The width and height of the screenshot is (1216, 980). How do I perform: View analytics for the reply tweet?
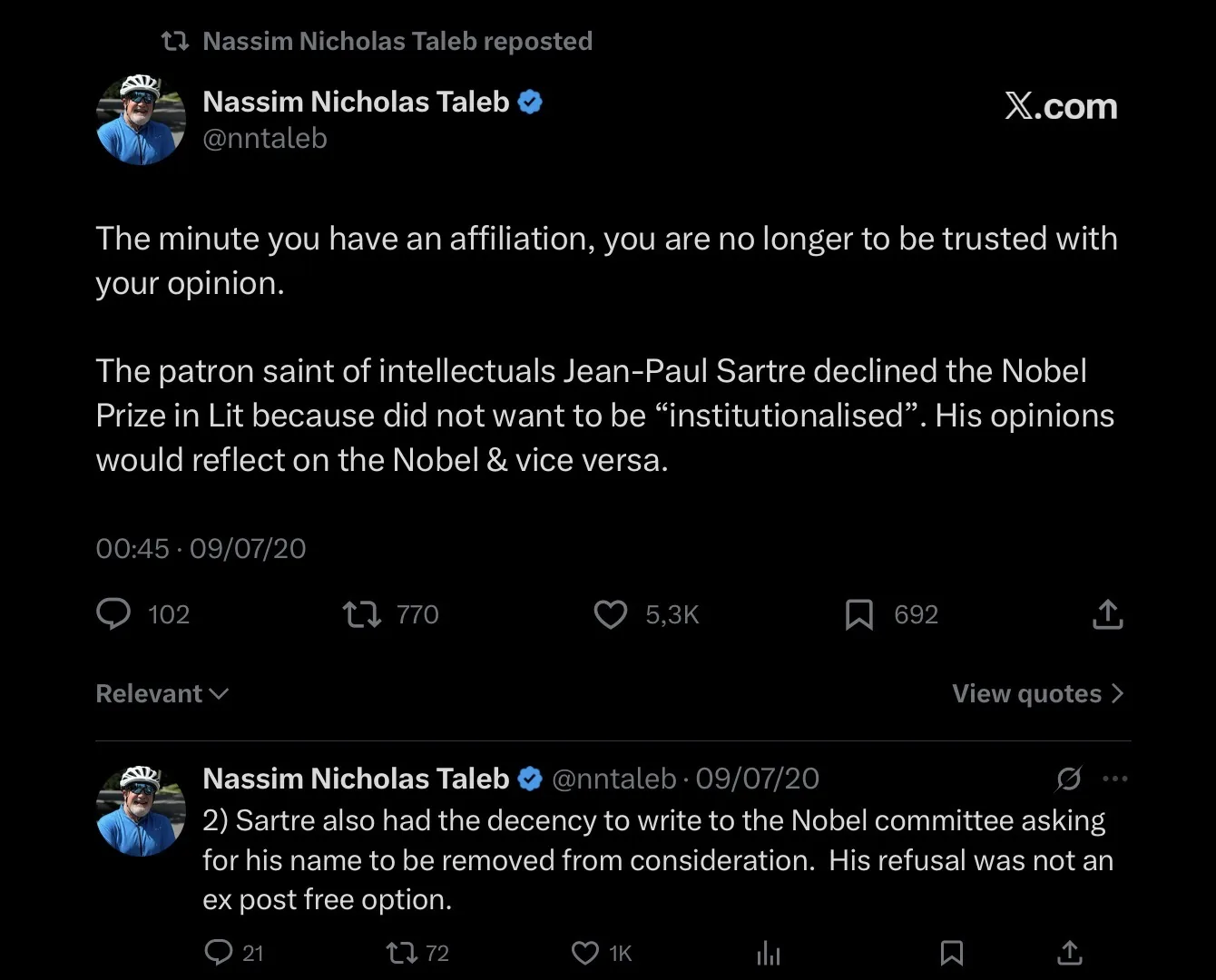point(768,953)
